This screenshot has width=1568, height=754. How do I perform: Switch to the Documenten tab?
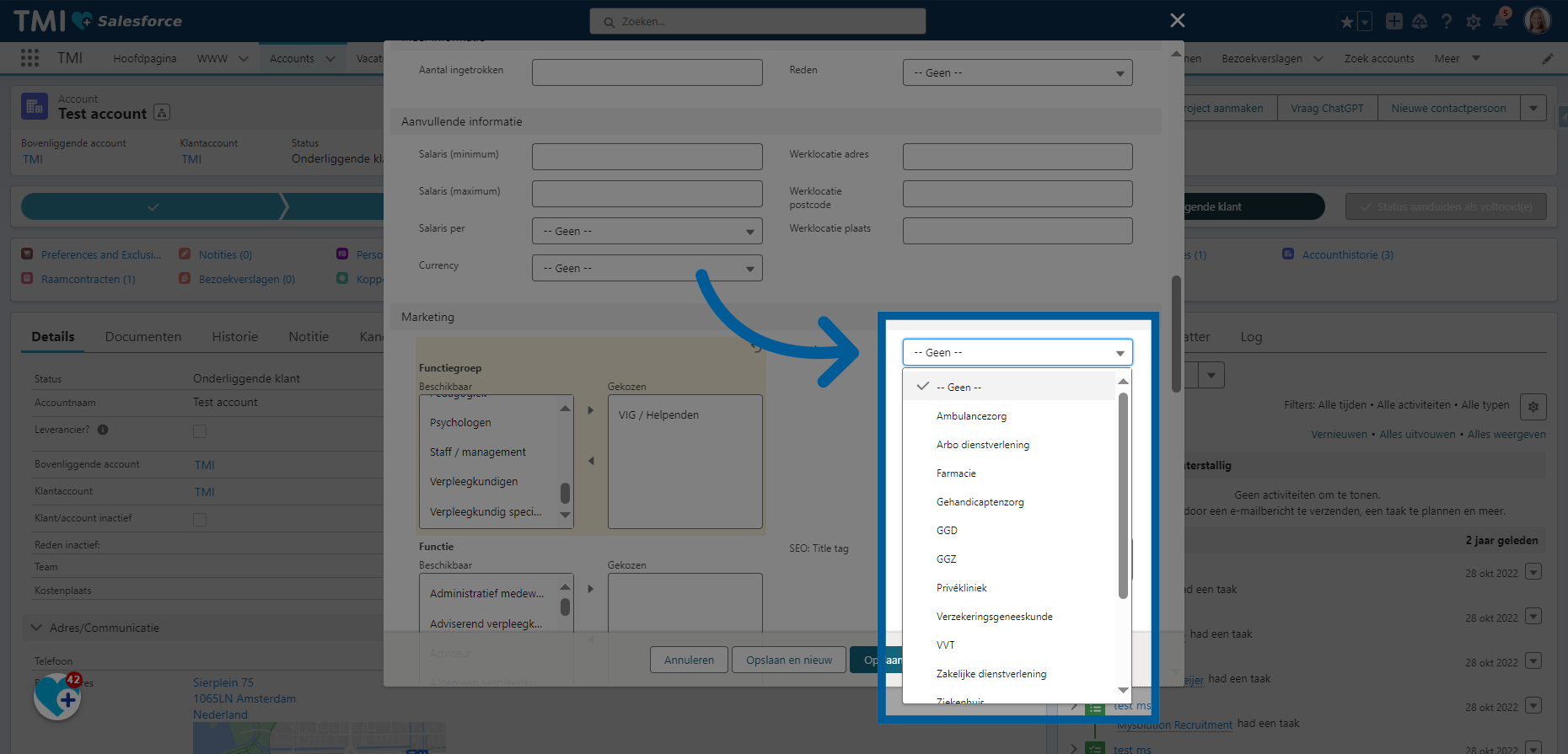143,337
